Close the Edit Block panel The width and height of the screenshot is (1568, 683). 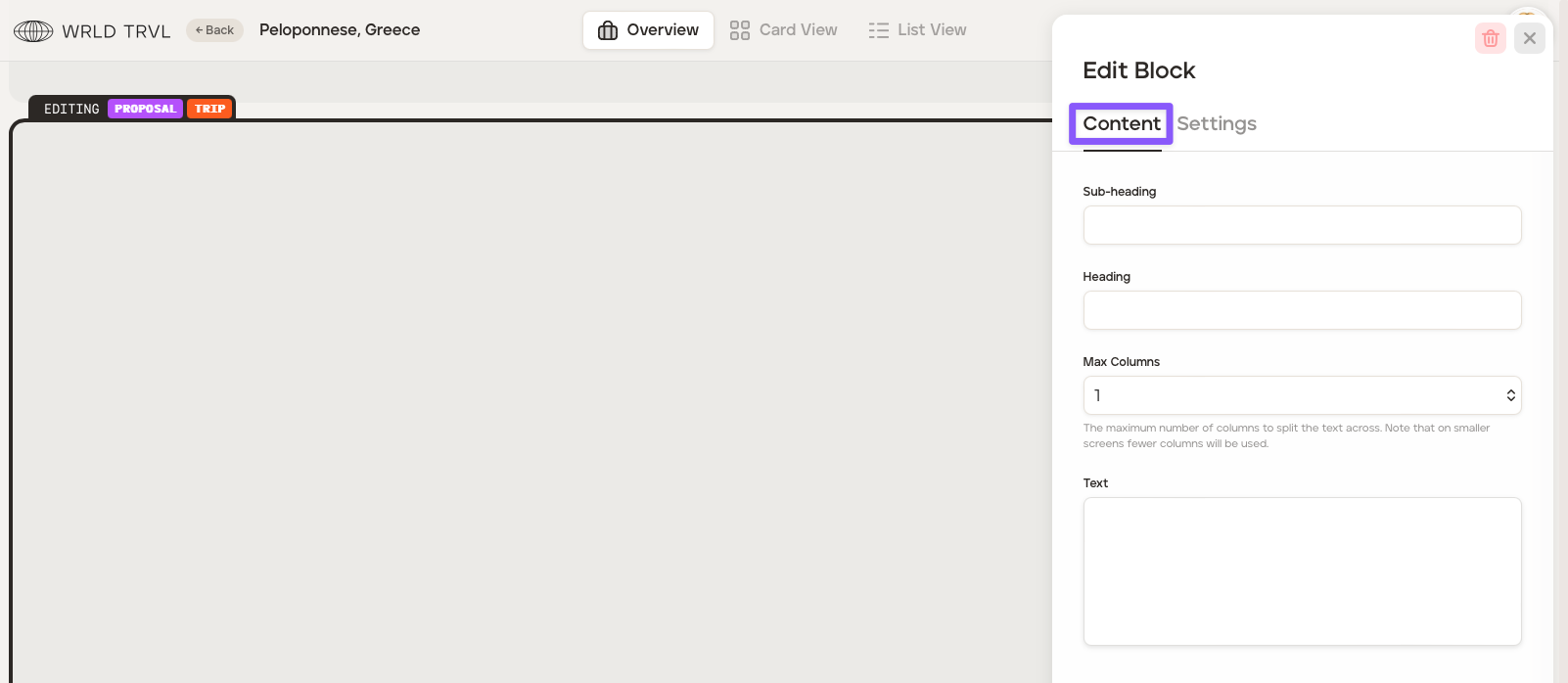coord(1529,38)
